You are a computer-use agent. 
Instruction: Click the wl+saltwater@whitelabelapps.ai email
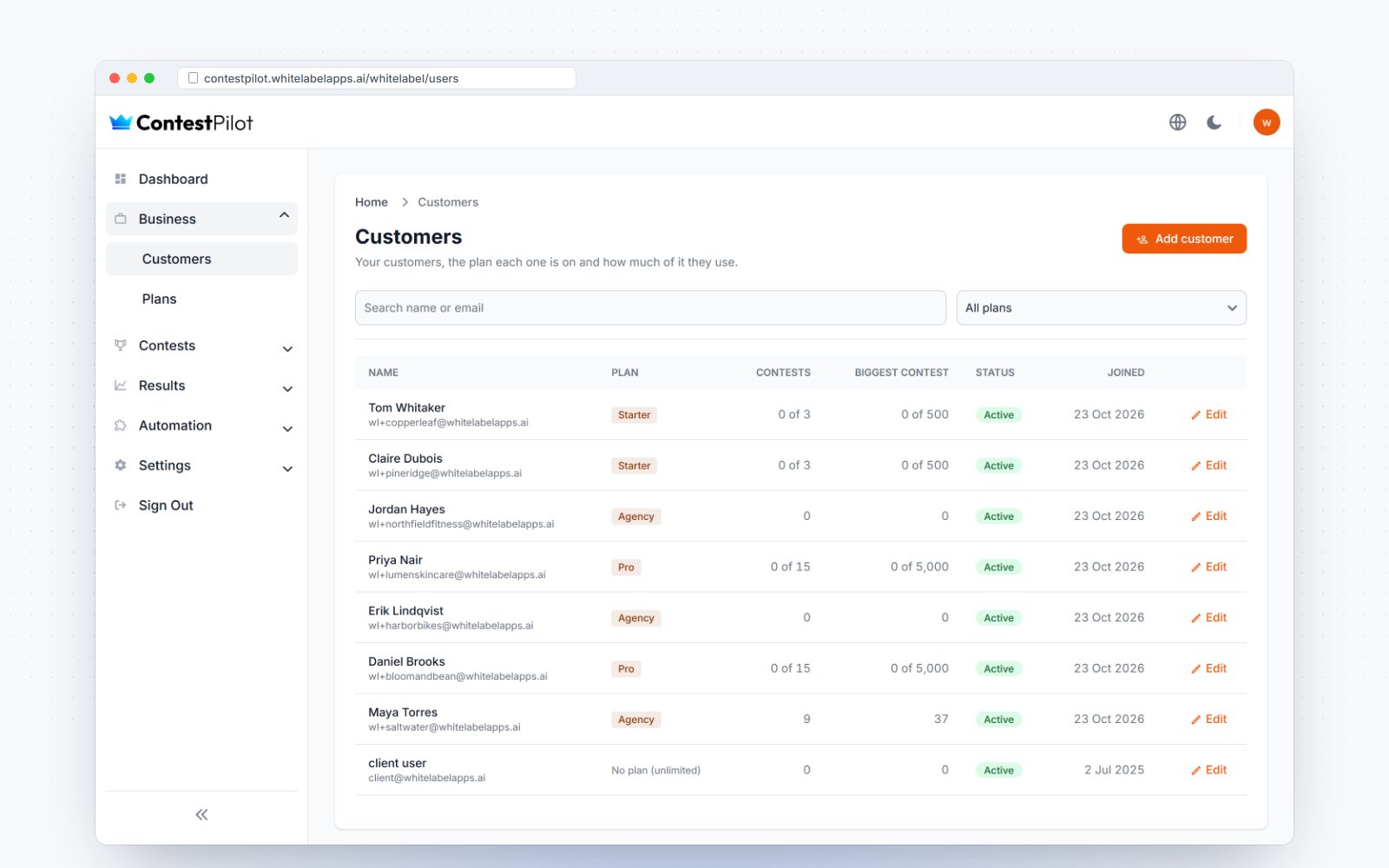click(x=444, y=727)
